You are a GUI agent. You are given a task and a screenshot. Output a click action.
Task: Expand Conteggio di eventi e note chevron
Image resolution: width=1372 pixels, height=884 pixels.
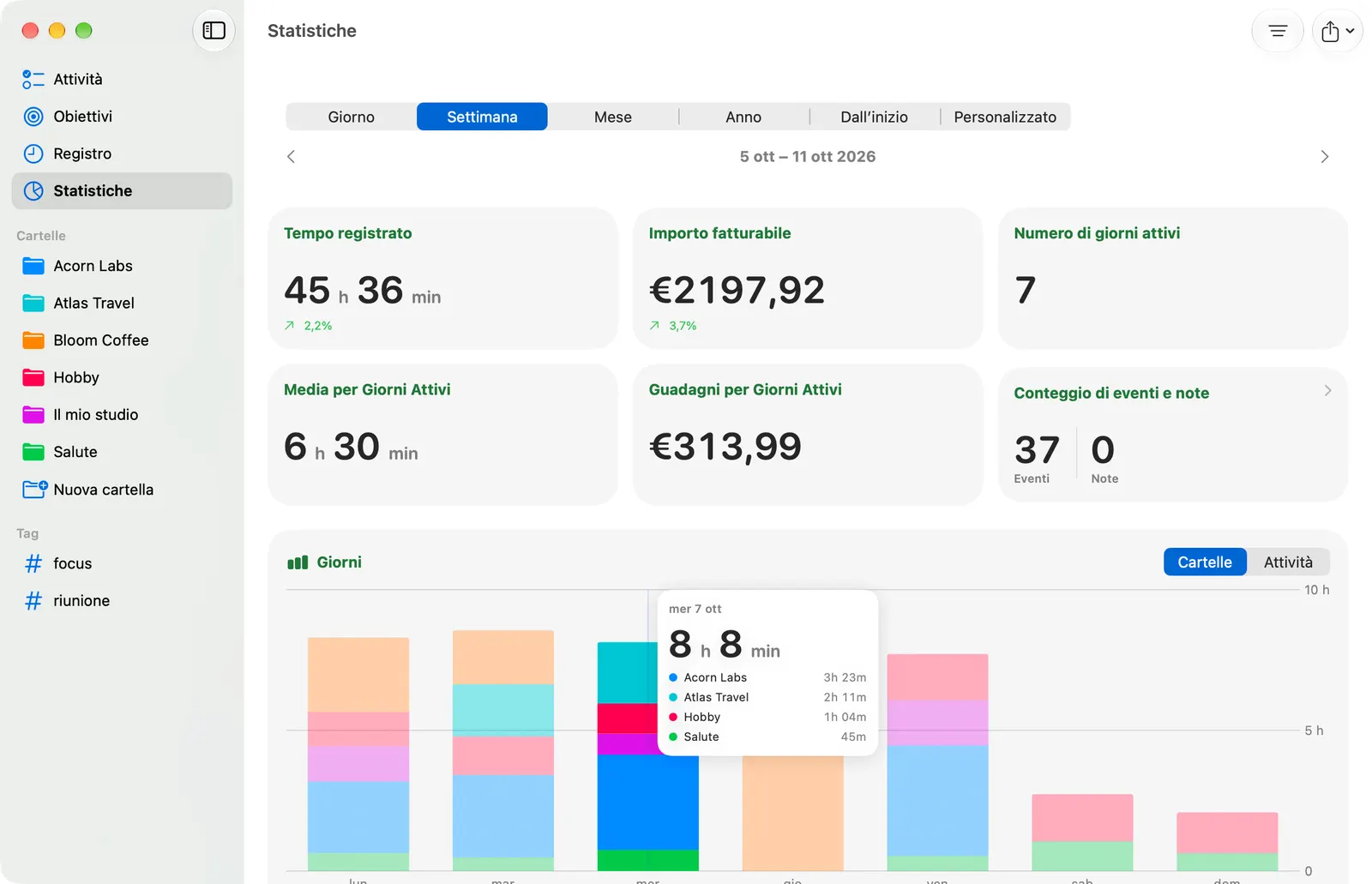coord(1327,390)
